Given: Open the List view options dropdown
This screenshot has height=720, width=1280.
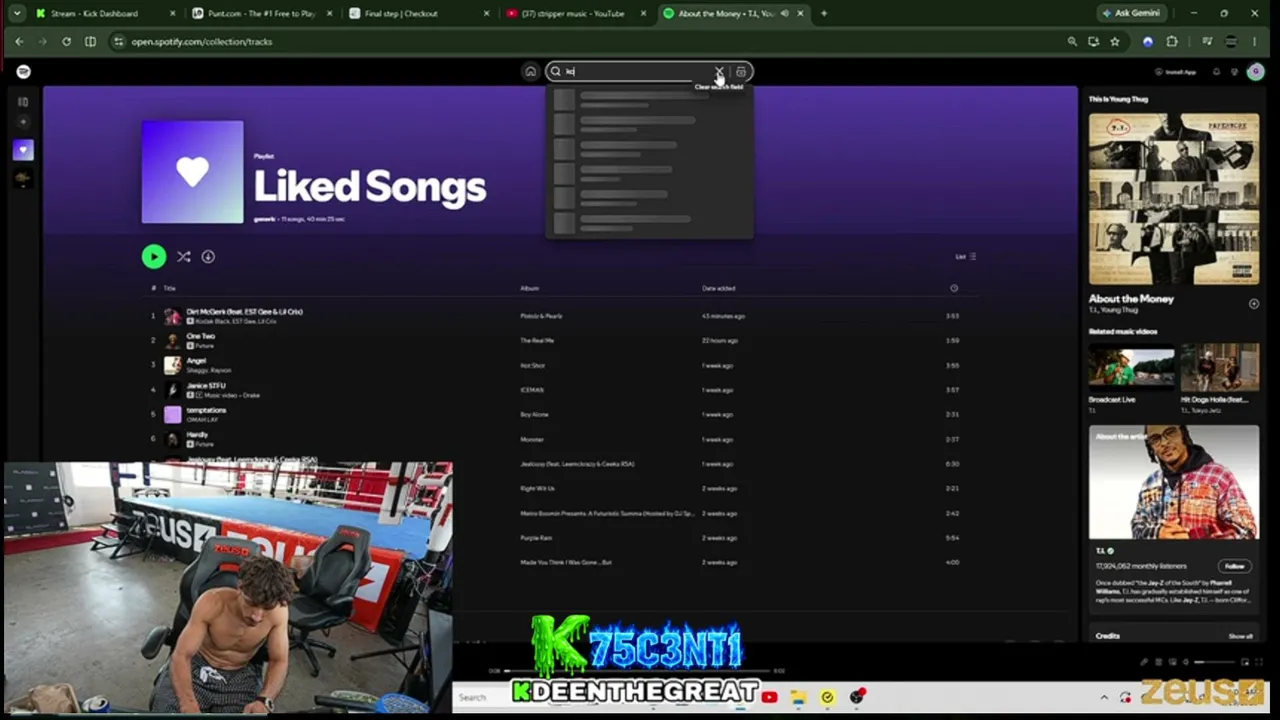Looking at the screenshot, I should click(965, 257).
